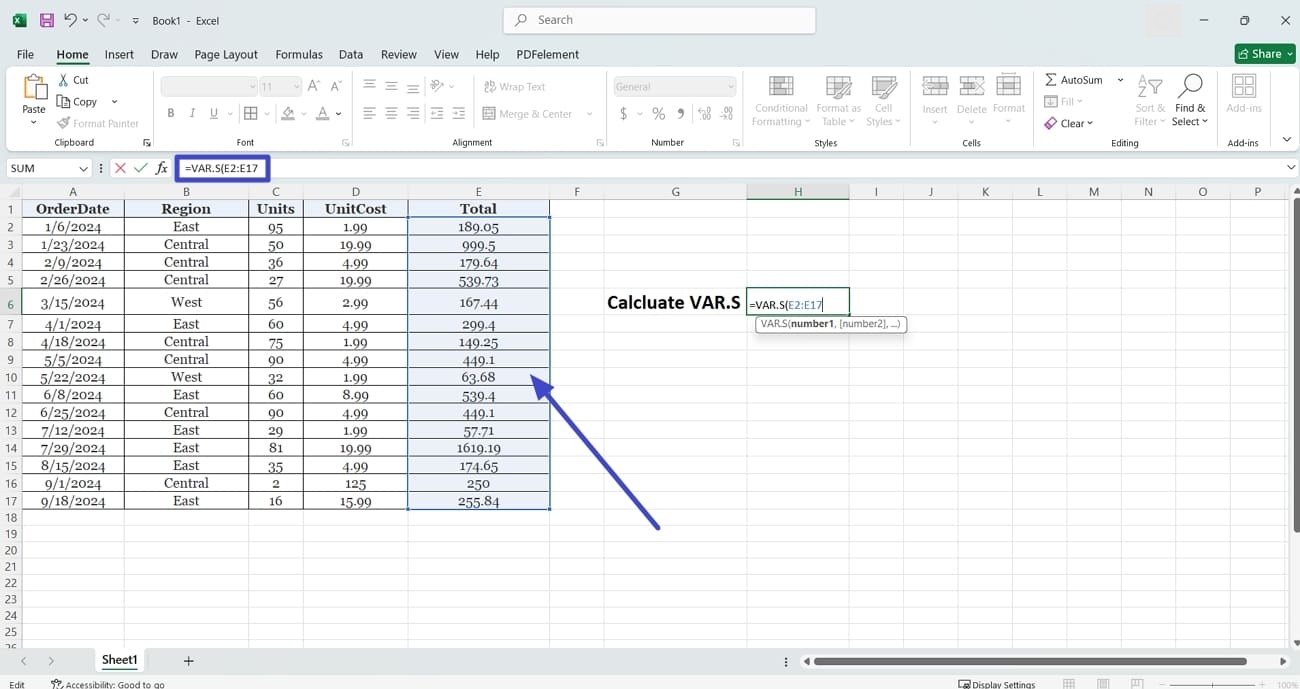Toggle underline formatting
The width and height of the screenshot is (1300, 689).
tap(212, 113)
